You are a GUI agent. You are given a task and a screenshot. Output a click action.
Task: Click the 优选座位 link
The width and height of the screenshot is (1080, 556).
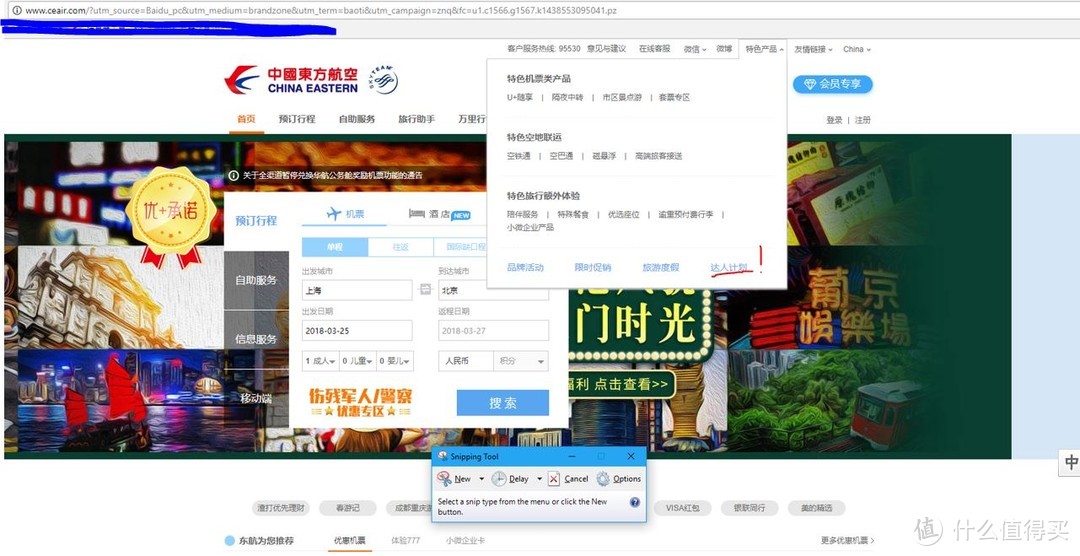[x=623, y=215]
